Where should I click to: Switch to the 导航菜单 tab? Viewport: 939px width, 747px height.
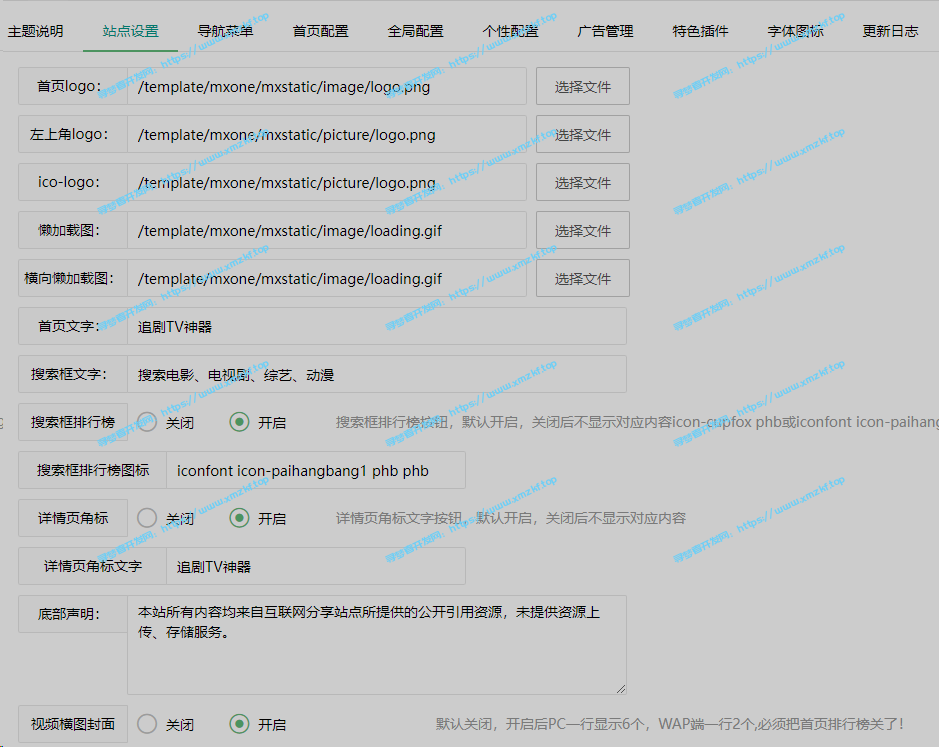point(225,31)
